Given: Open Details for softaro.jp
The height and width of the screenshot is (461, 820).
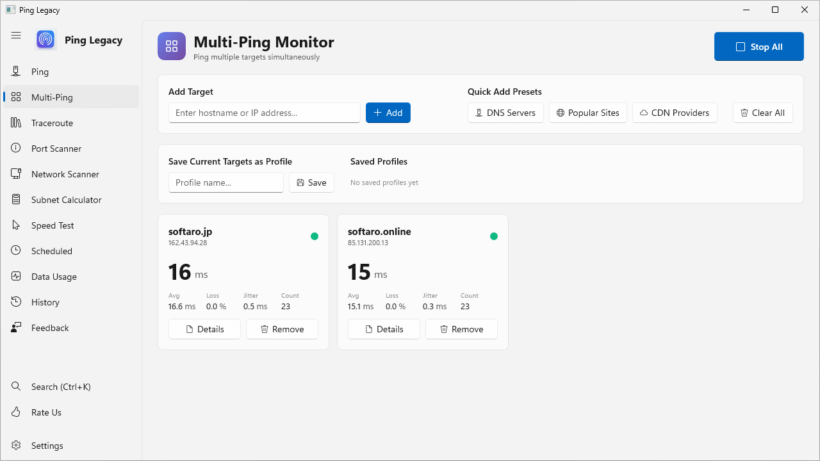Looking at the screenshot, I should point(204,329).
